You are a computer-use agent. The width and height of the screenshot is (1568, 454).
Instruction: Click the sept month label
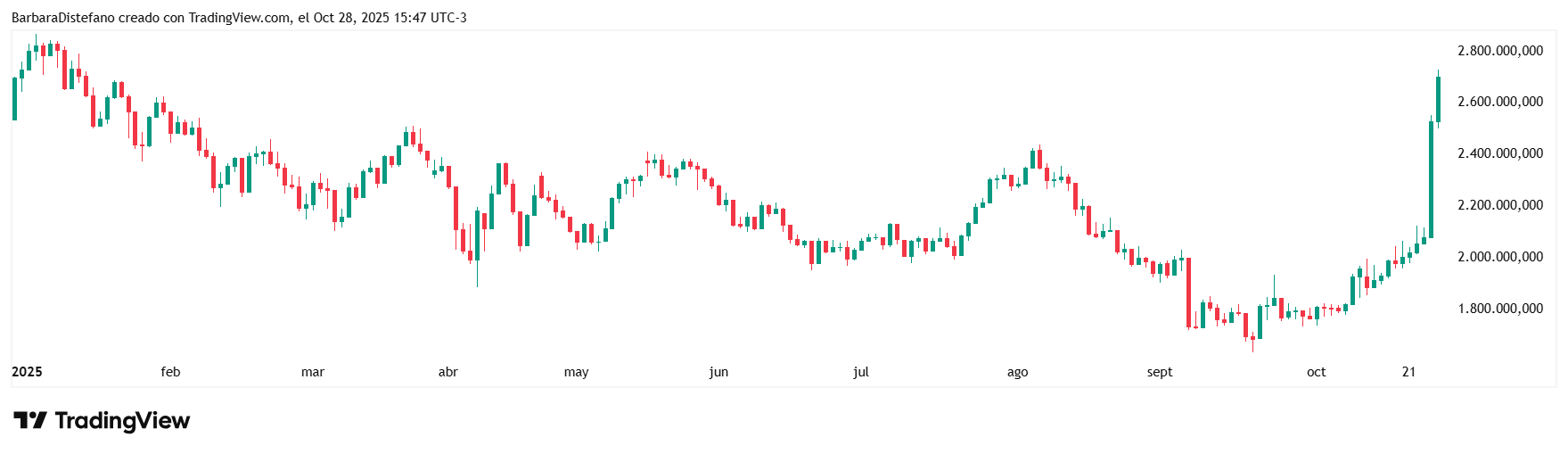point(1160,372)
